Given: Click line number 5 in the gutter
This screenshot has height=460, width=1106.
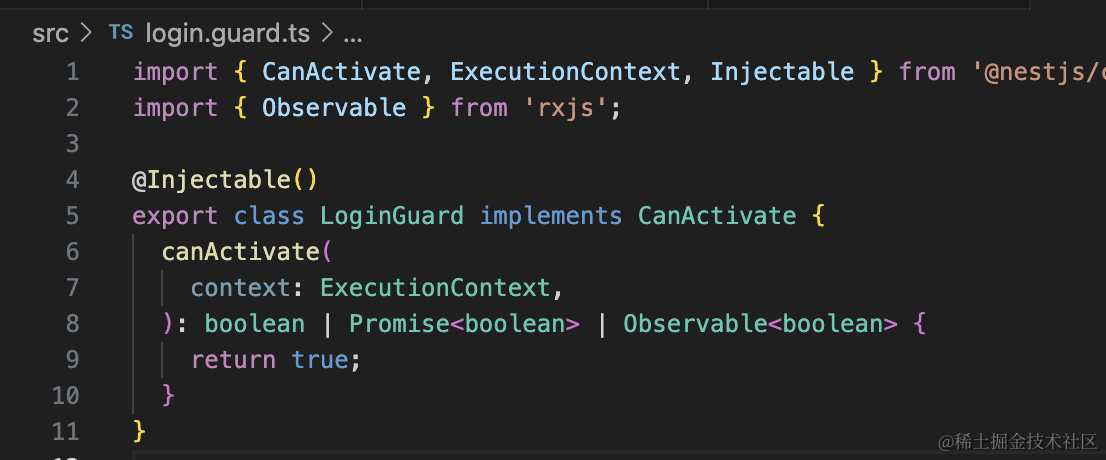Looking at the screenshot, I should point(71,216).
